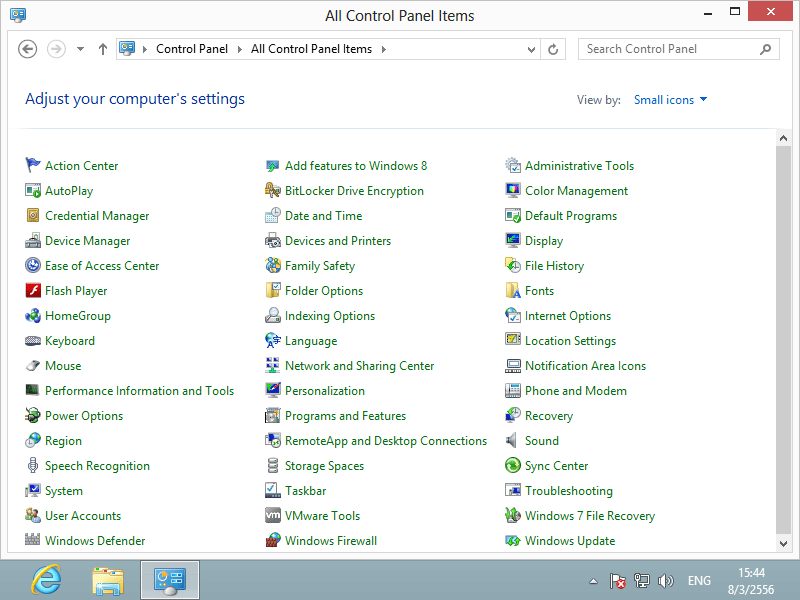Click the scrollbar up arrow
Screen dimensions: 800x600
[x=783, y=138]
